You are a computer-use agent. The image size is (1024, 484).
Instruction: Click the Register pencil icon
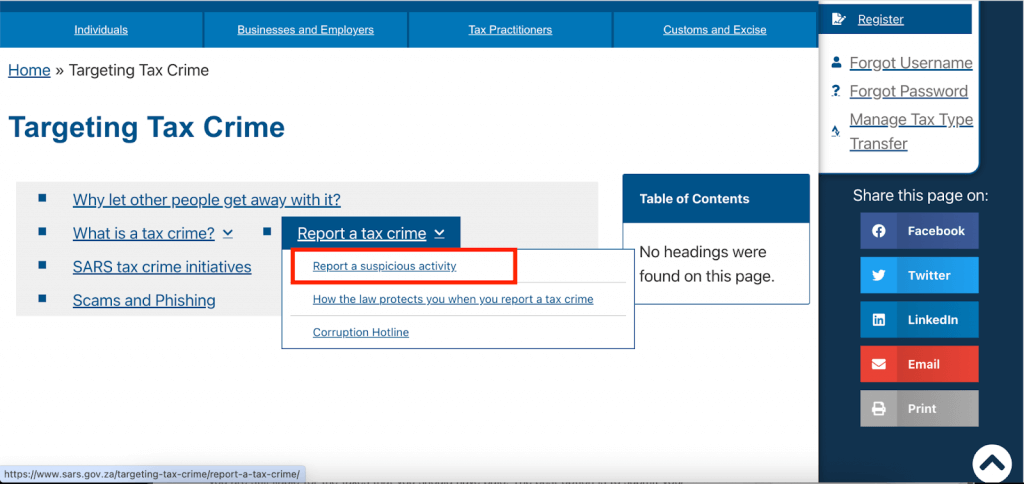(x=838, y=19)
